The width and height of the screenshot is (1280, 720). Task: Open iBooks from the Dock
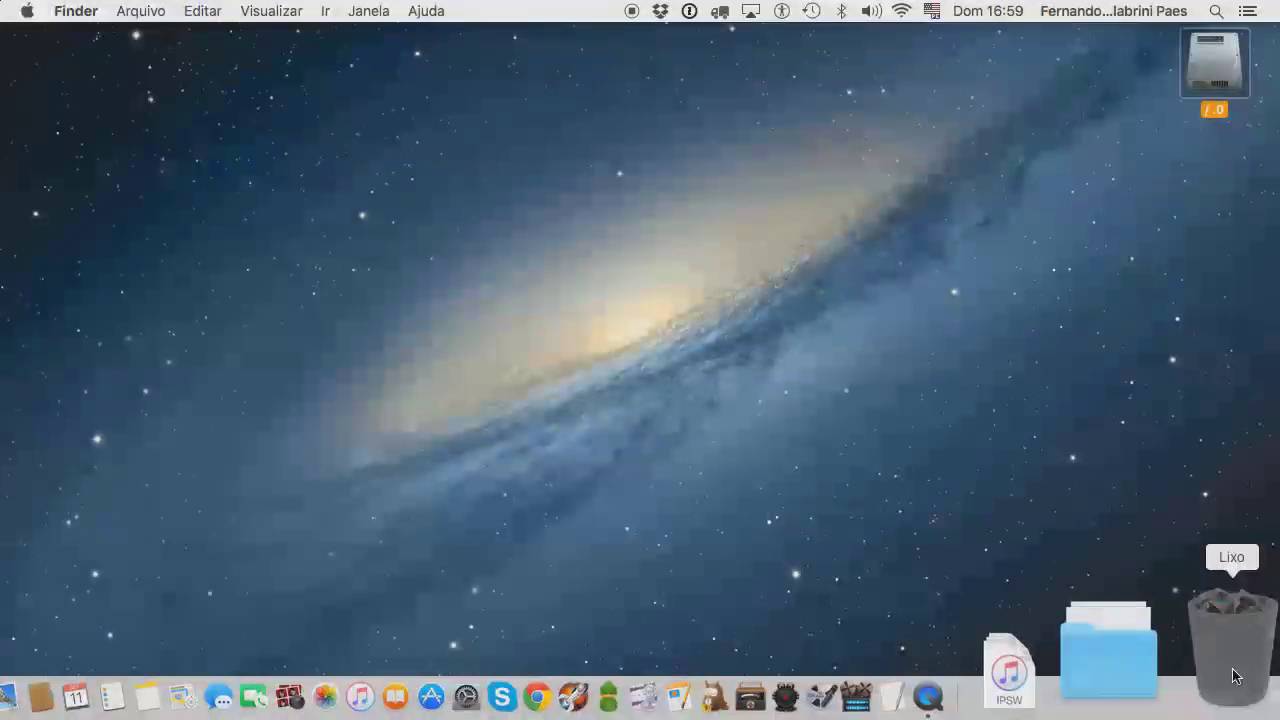[396, 697]
